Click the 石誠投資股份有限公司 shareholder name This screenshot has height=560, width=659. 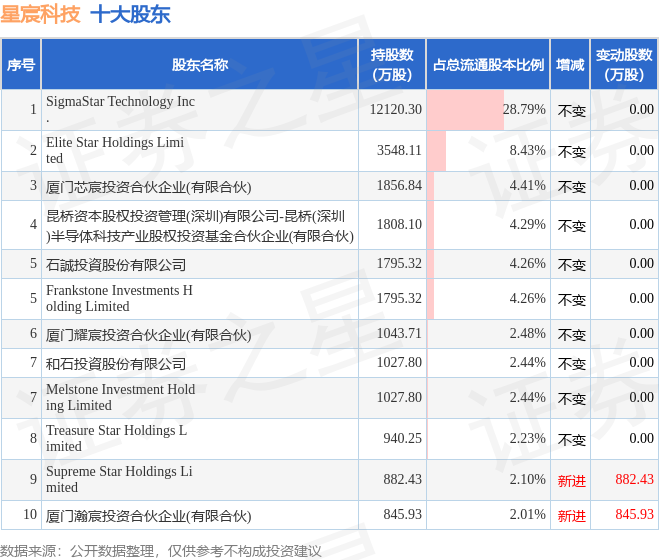pos(116,264)
